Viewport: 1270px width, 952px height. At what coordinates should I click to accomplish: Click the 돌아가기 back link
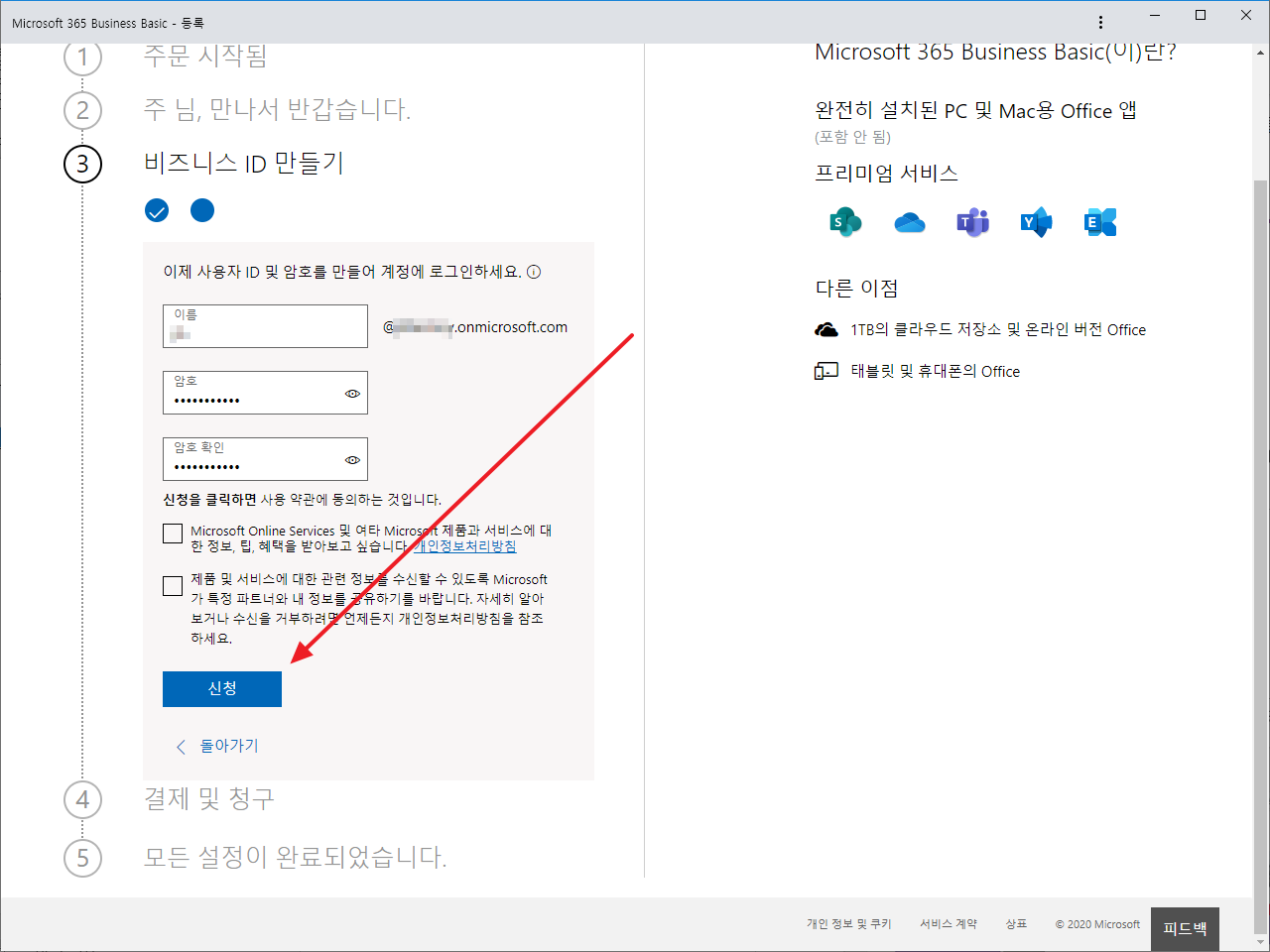tap(229, 746)
